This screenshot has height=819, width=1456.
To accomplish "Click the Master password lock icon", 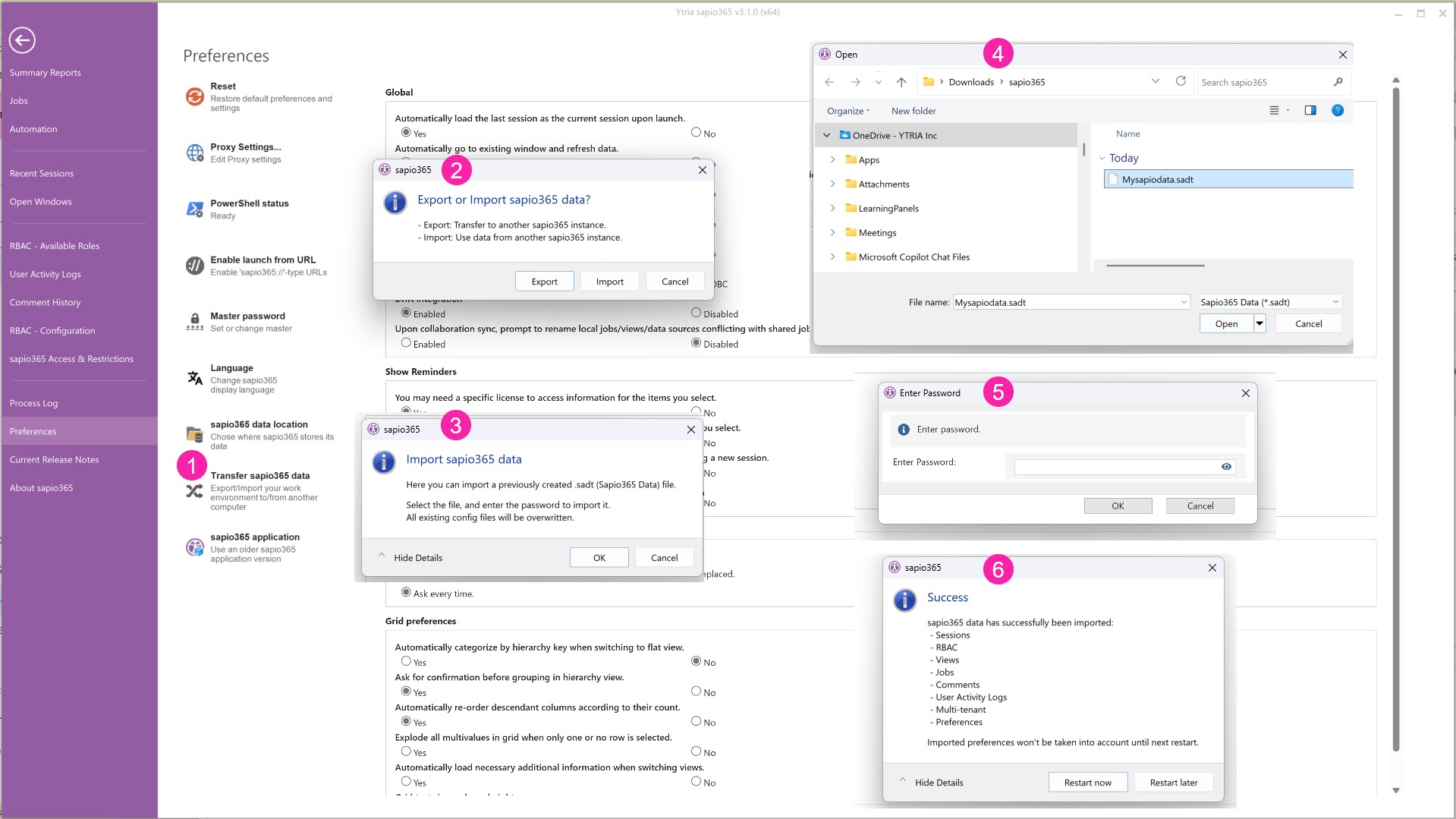I will (195, 322).
